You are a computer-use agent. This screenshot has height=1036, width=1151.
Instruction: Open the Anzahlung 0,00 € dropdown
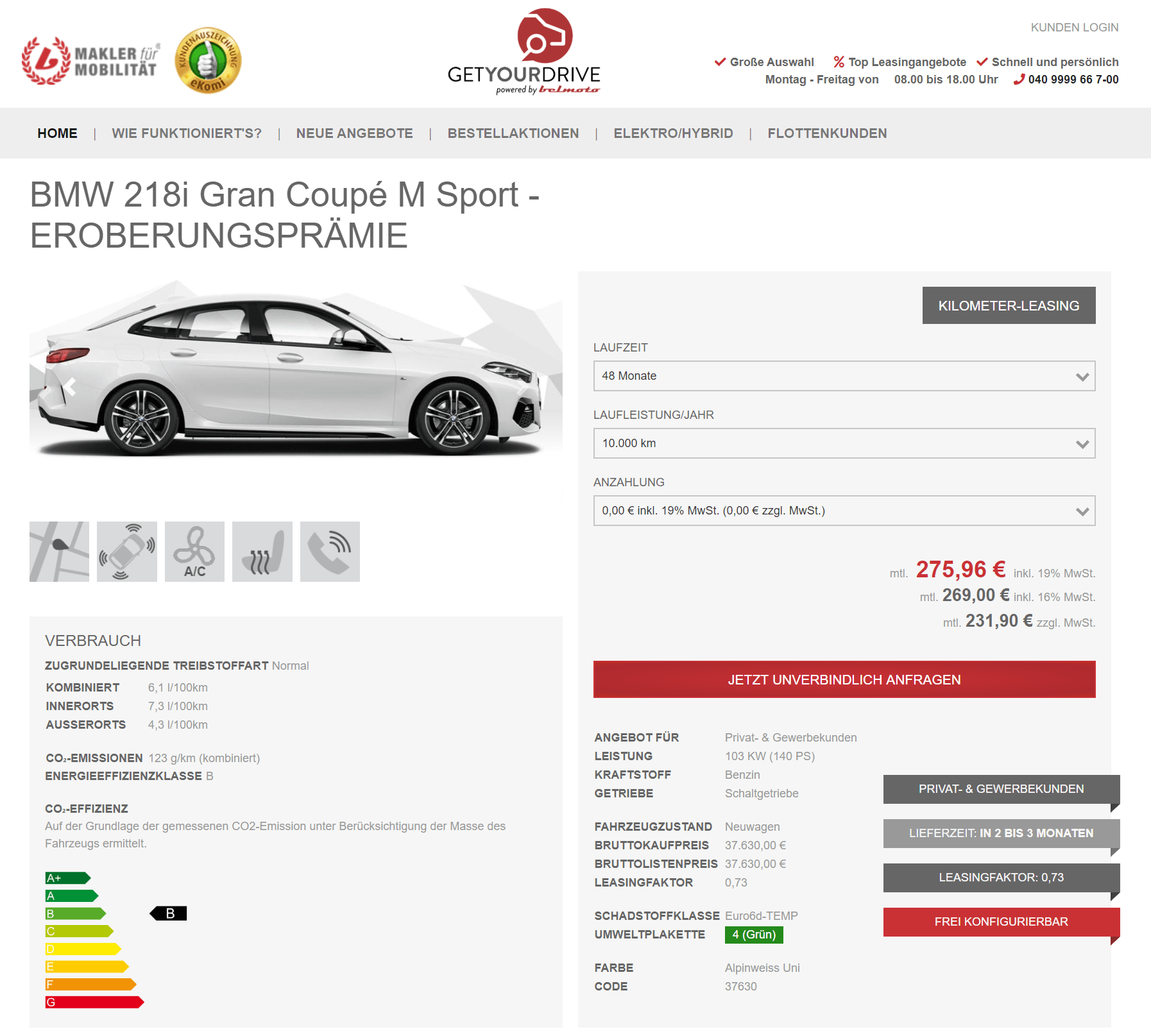(844, 511)
